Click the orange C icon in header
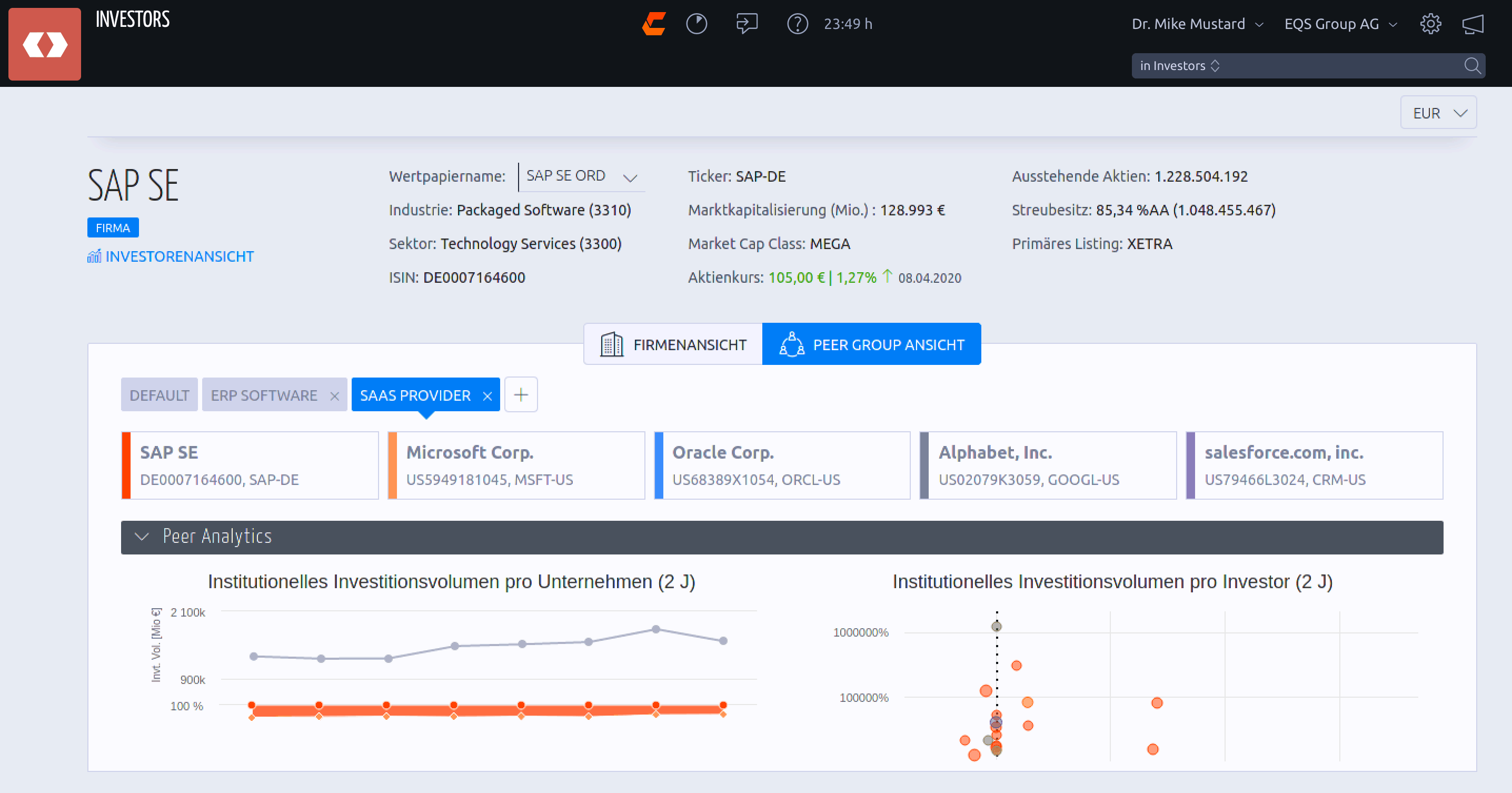Image resolution: width=1512 pixels, height=793 pixels. [x=654, y=24]
